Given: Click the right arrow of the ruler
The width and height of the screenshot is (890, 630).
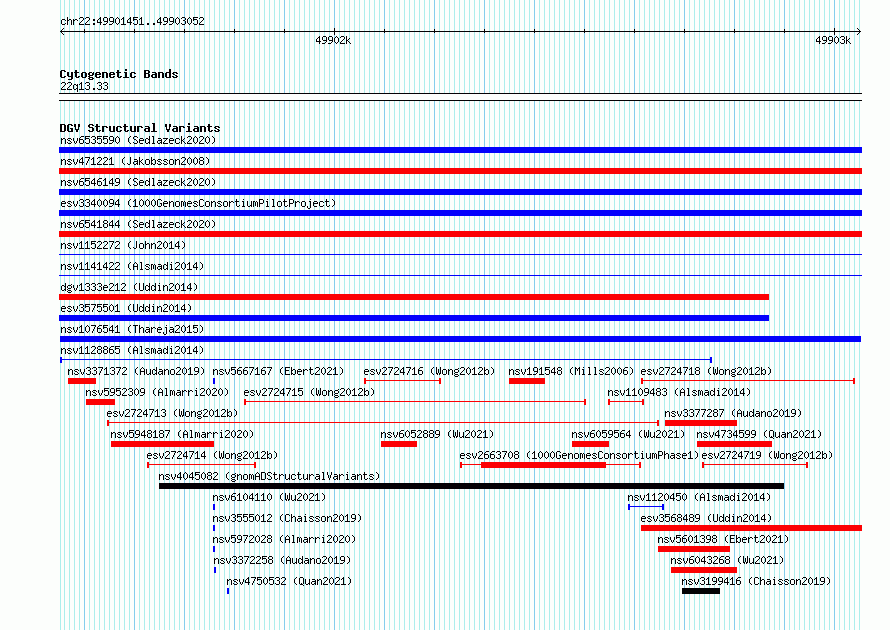Looking at the screenshot, I should (859, 32).
